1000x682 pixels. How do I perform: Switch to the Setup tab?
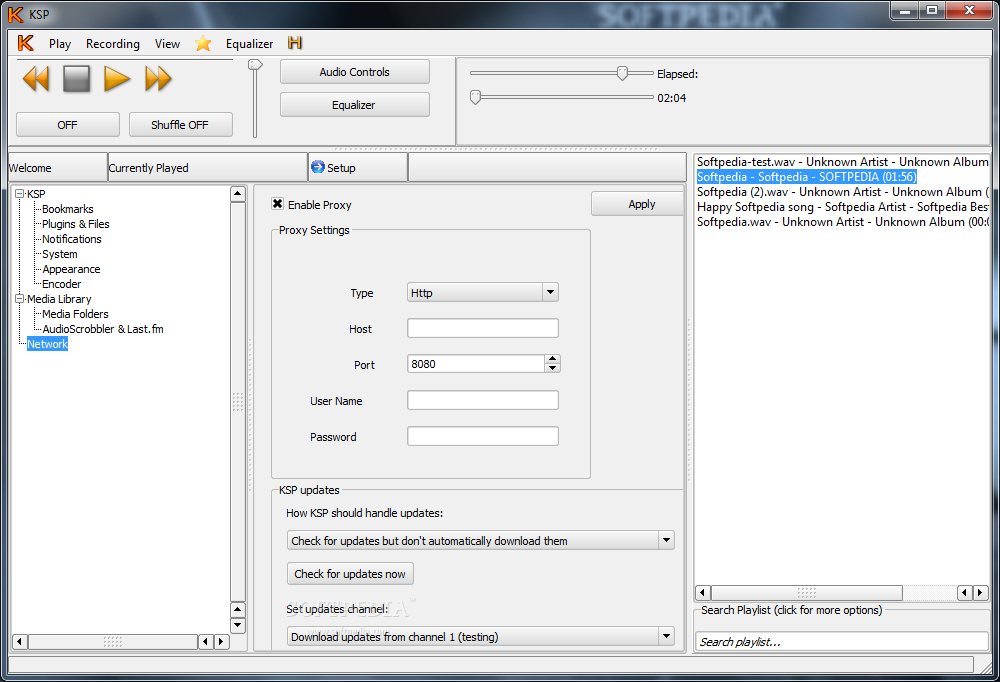coord(358,168)
